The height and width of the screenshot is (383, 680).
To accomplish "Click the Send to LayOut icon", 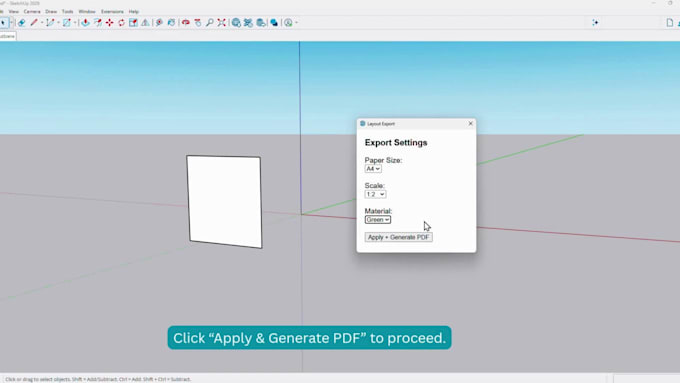I will [x=261, y=23].
